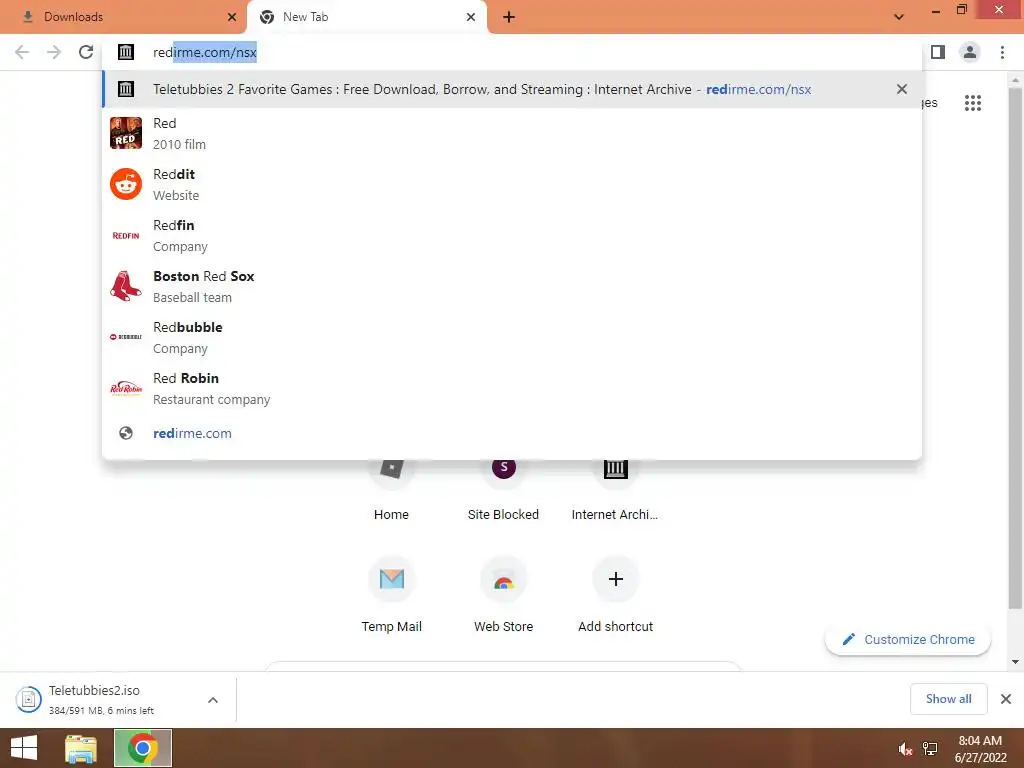The width and height of the screenshot is (1024, 768).
Task: Click the Redbubble logo icon
Action: coord(126,337)
